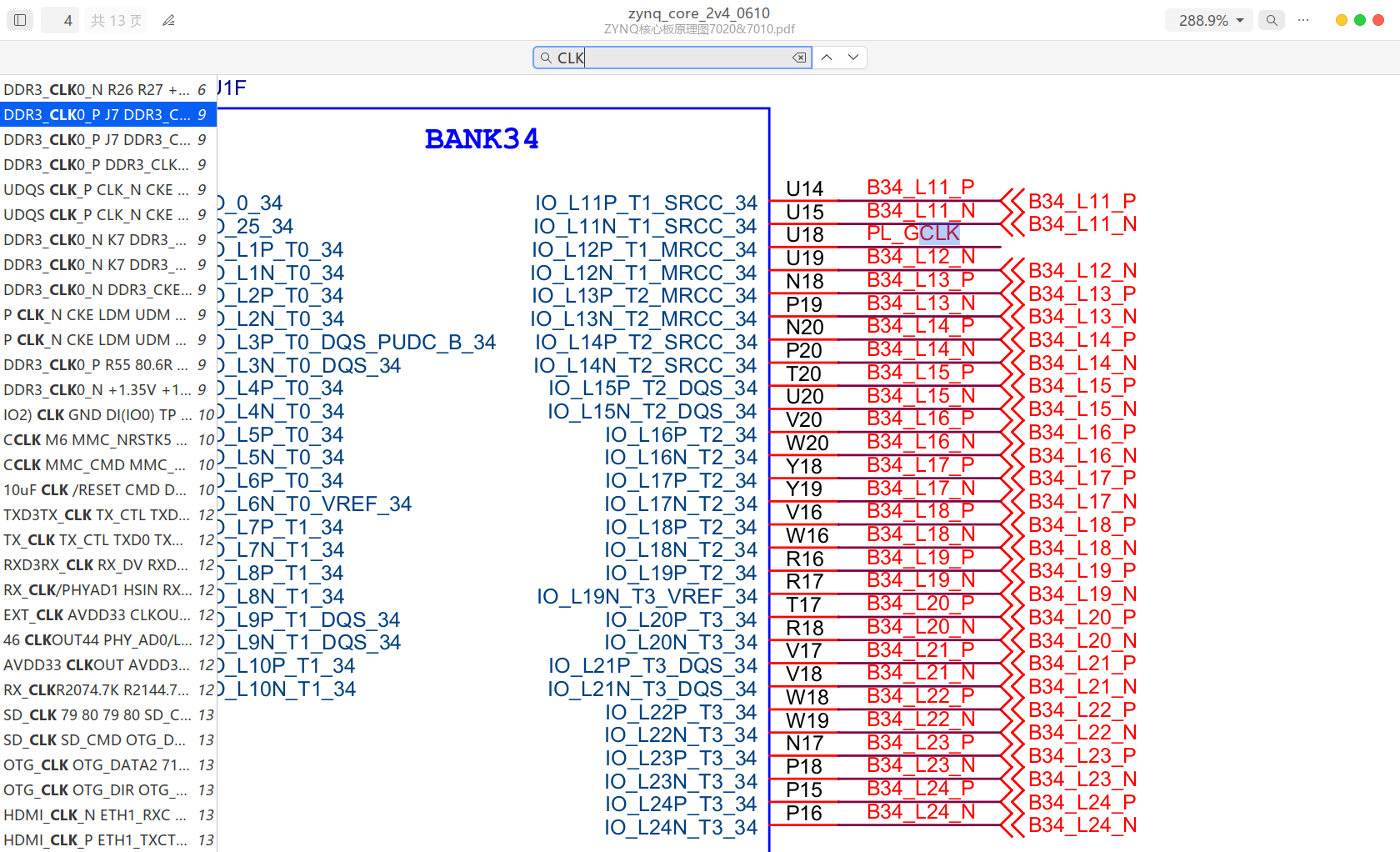Image resolution: width=1400 pixels, height=852 pixels.
Task: Go to previous search match
Action: click(827, 58)
